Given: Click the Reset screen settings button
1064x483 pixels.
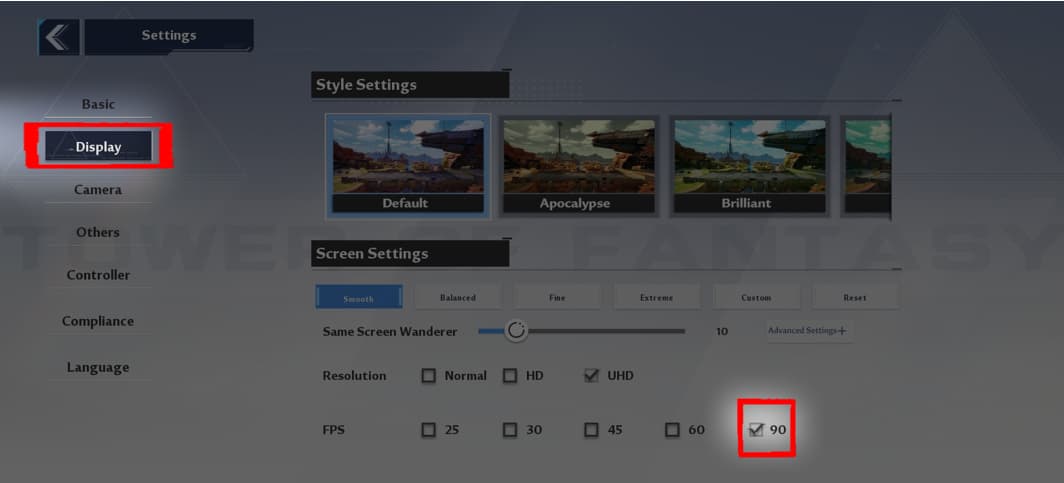Looking at the screenshot, I should pos(856,297).
